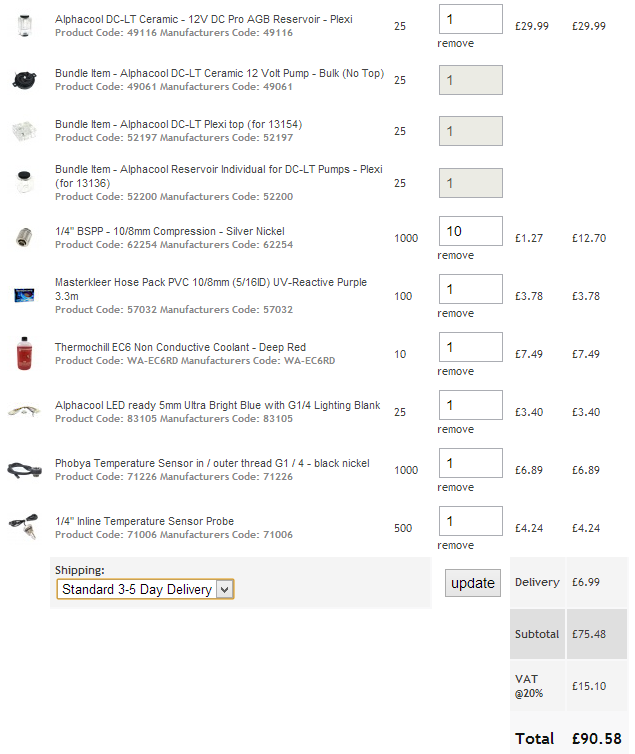Remove the BSPP Compression fitting from basket
635x754 pixels.
[455, 255]
